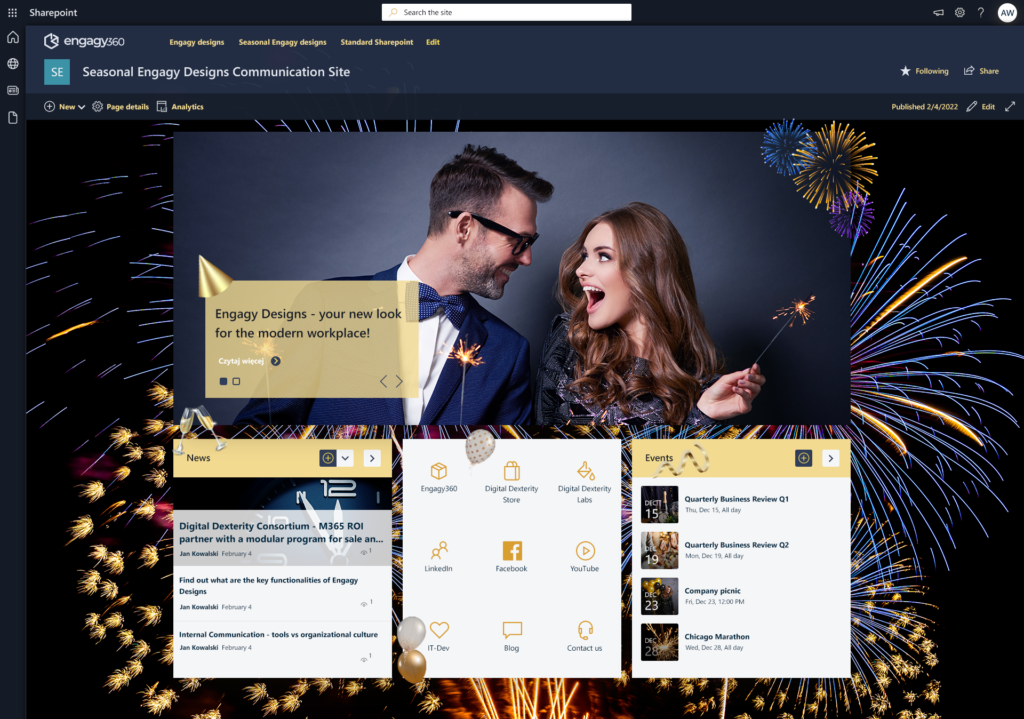
Task: Open Digital Dexterity Labs quick link
Action: pyautogui.click(x=584, y=483)
